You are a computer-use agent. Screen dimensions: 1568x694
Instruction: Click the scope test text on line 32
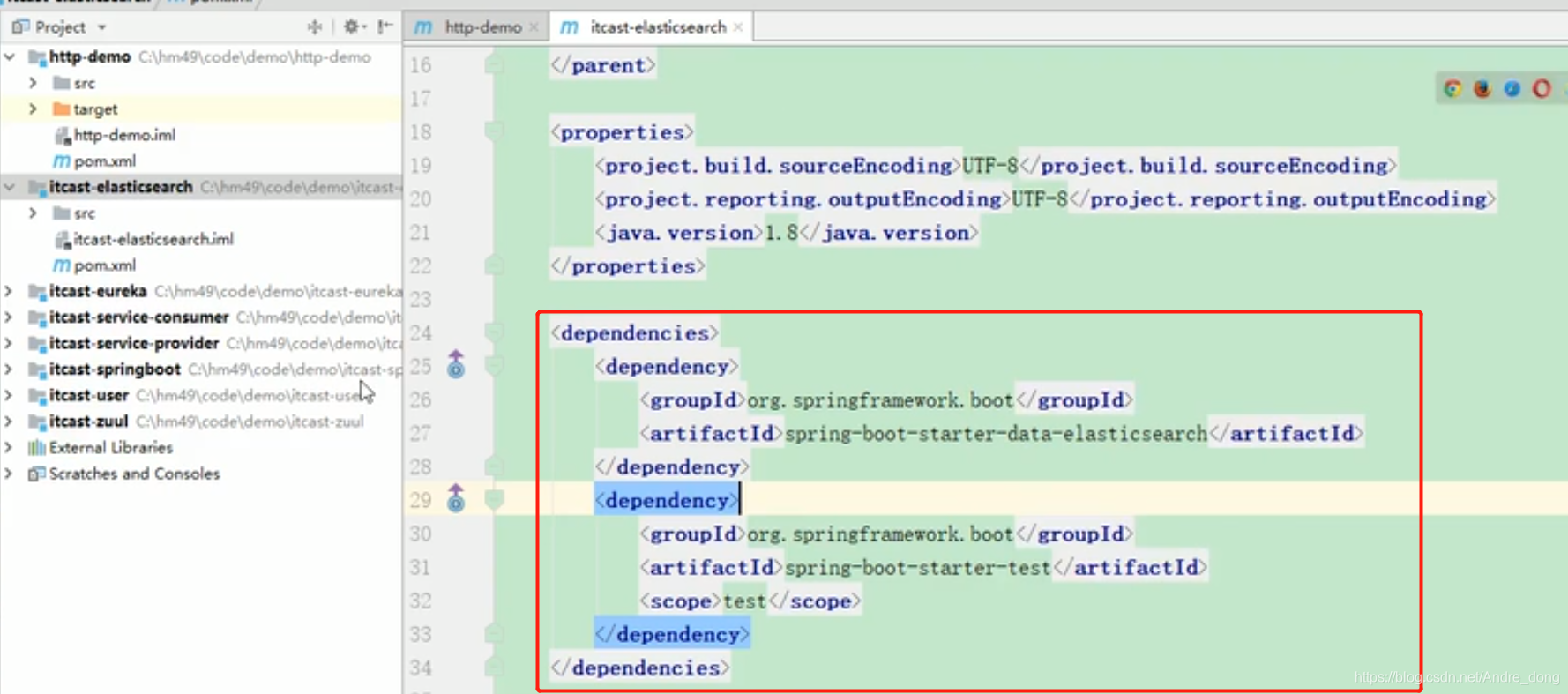744,601
